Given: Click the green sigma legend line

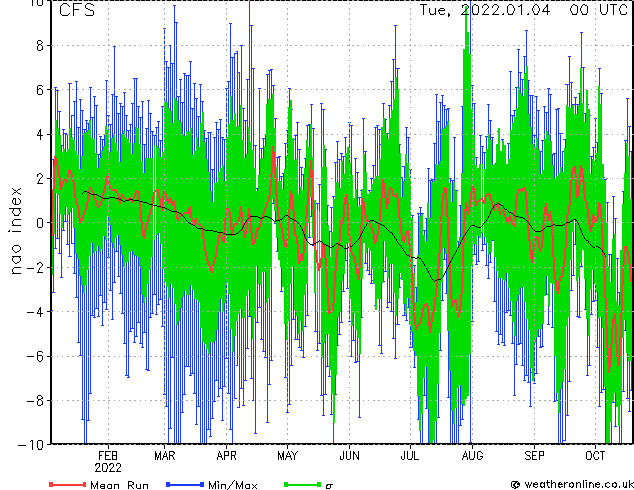Looking at the screenshot, I should pos(303,484).
